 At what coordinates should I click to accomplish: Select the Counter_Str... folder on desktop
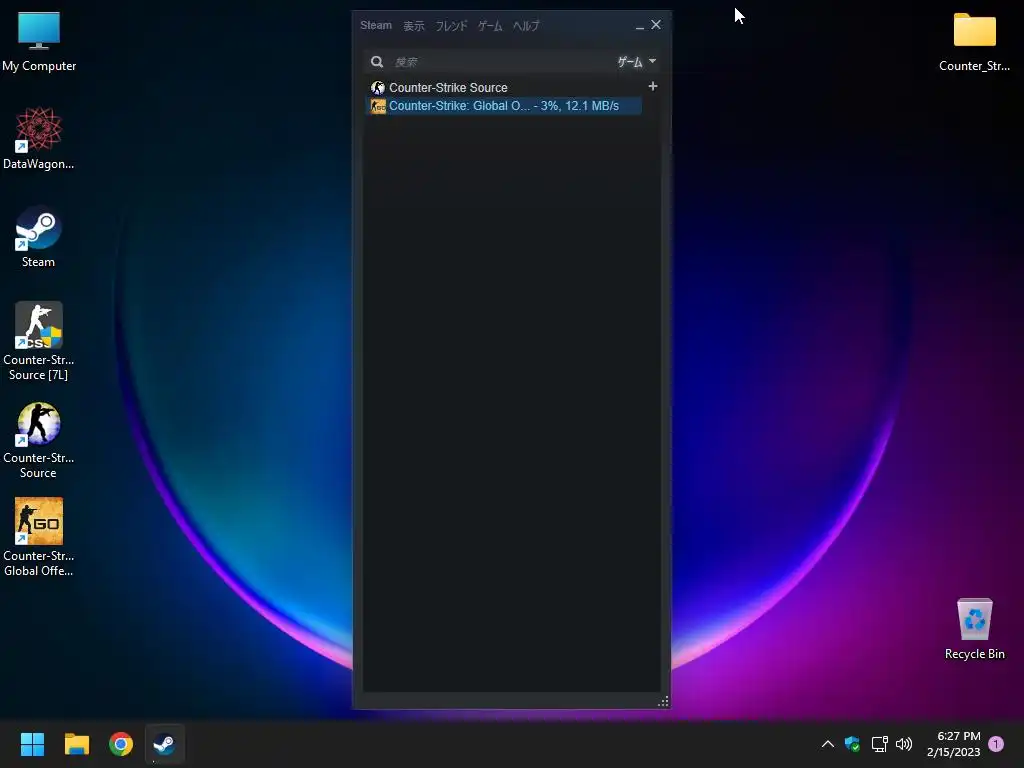pos(974,42)
